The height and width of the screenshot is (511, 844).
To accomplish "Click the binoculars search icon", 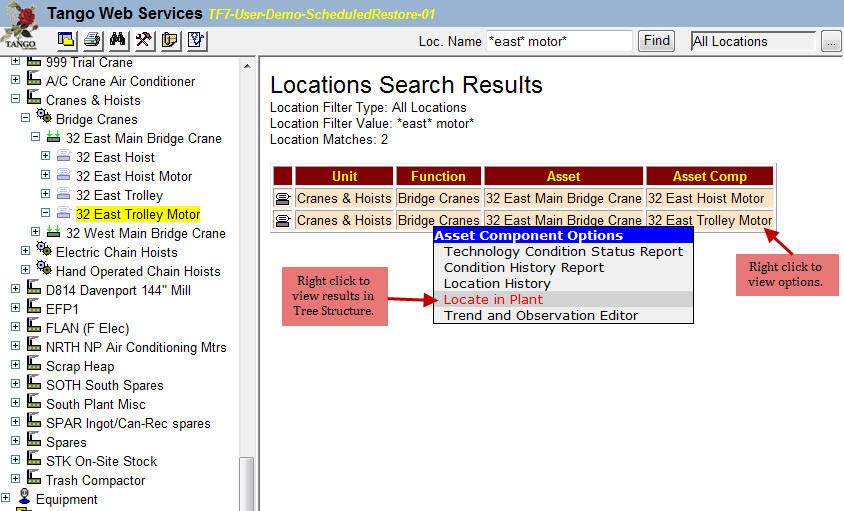I will [x=119, y=40].
